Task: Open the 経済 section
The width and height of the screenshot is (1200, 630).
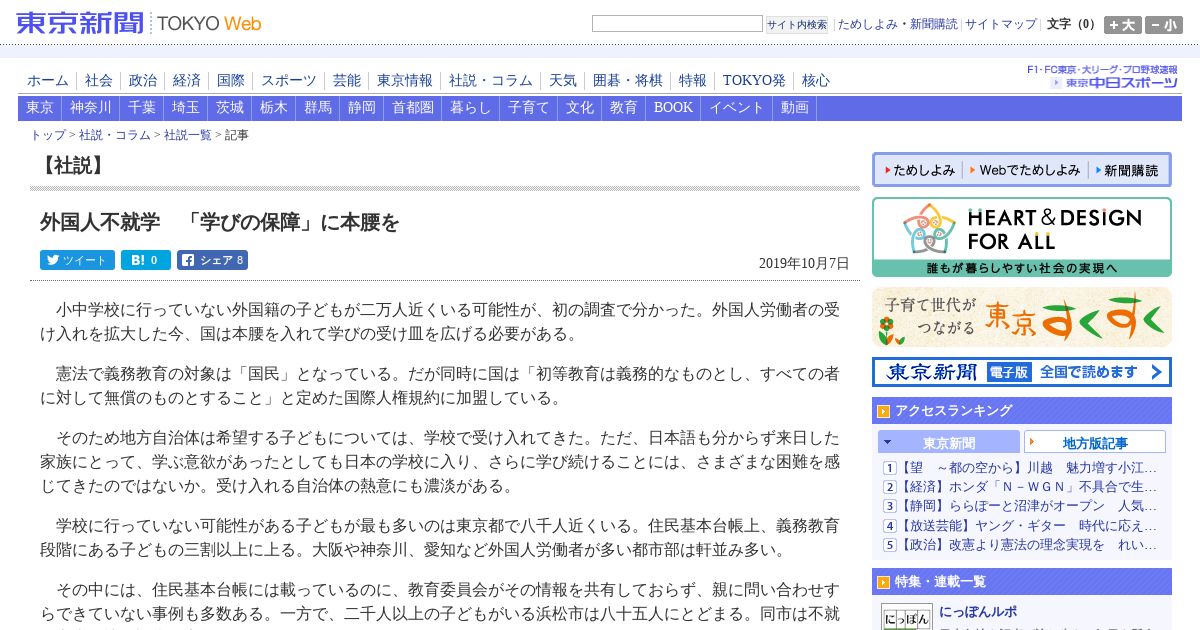Action: [187, 80]
